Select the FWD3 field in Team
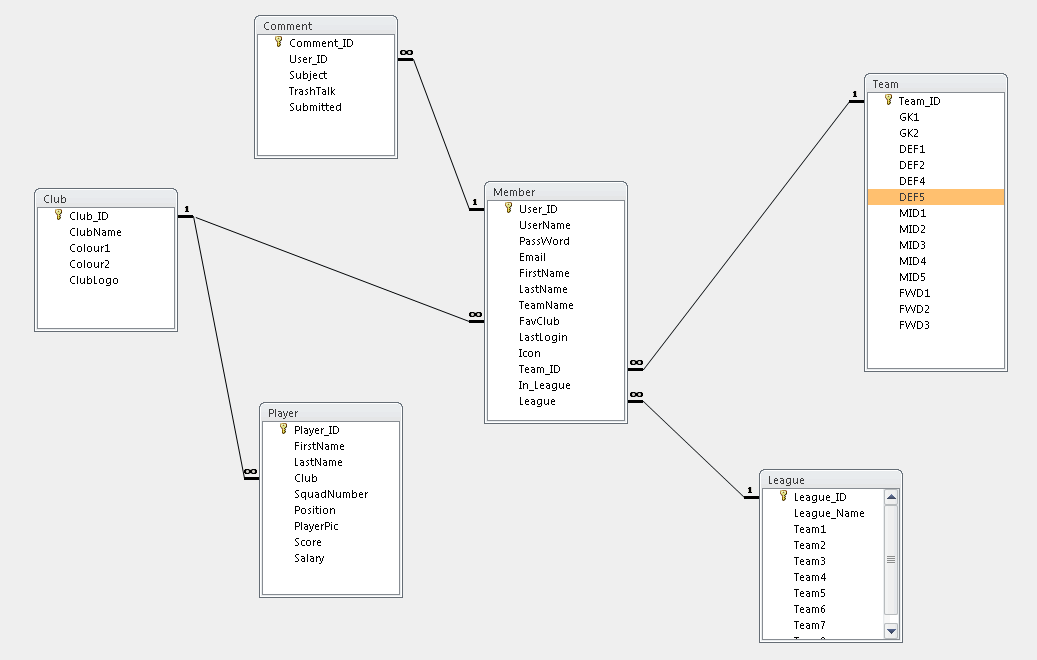Image resolution: width=1037 pixels, height=660 pixels. [915, 325]
